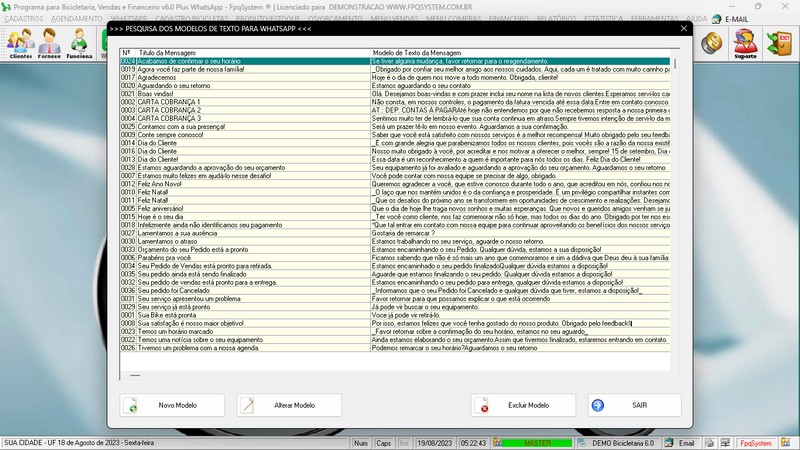
Task: Open the AJUDA menu
Action: tap(696, 19)
